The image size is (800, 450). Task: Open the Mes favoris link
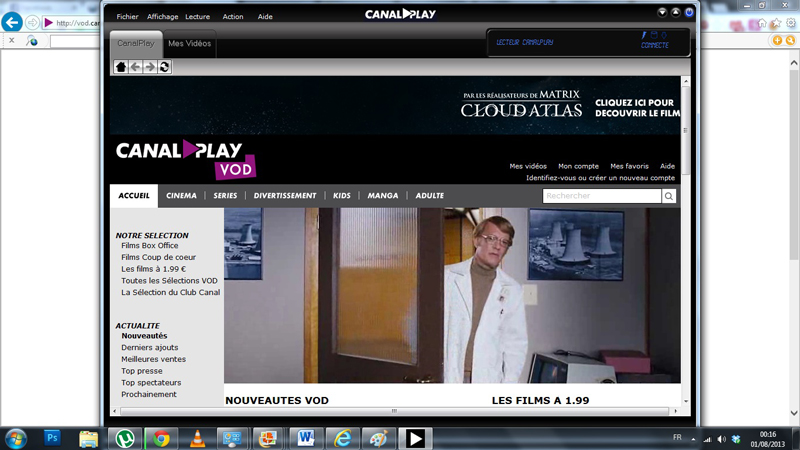pos(629,166)
